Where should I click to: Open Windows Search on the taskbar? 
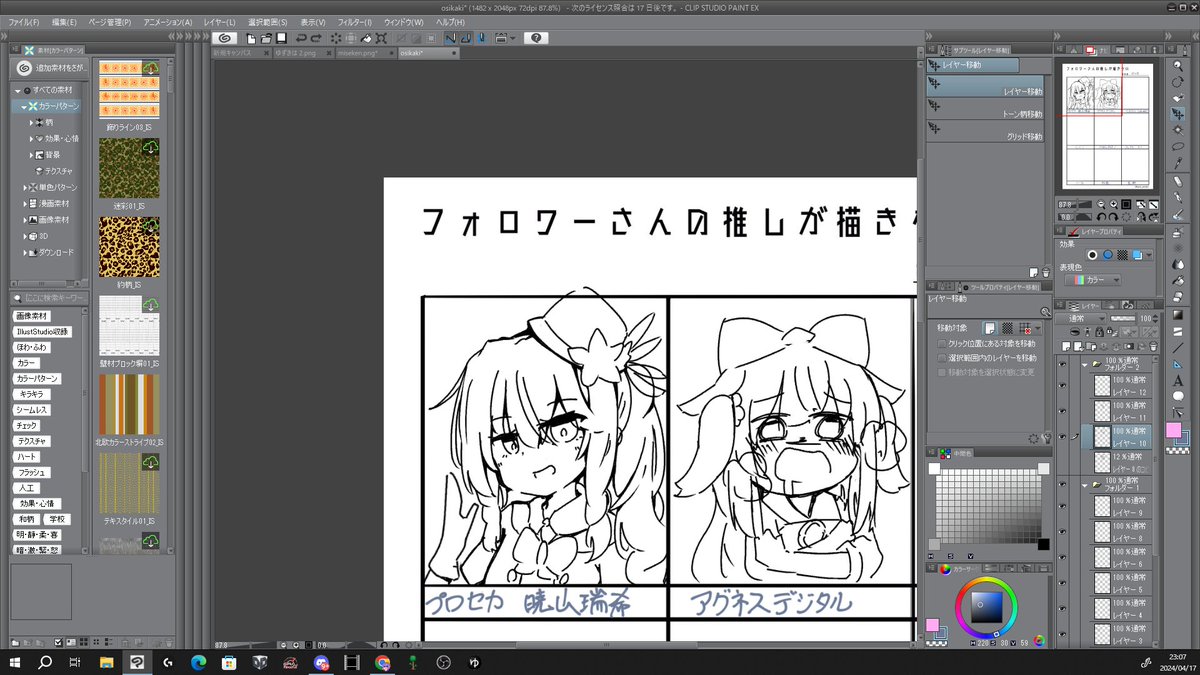pyautogui.click(x=45, y=662)
